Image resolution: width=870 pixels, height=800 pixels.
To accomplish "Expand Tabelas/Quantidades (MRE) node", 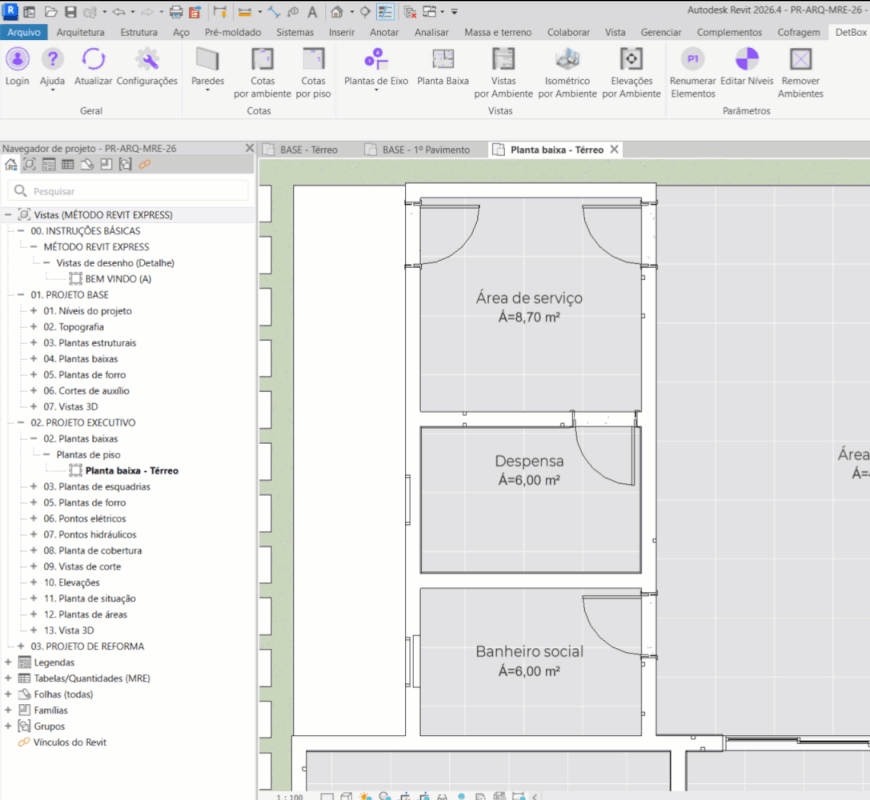I will [8, 678].
